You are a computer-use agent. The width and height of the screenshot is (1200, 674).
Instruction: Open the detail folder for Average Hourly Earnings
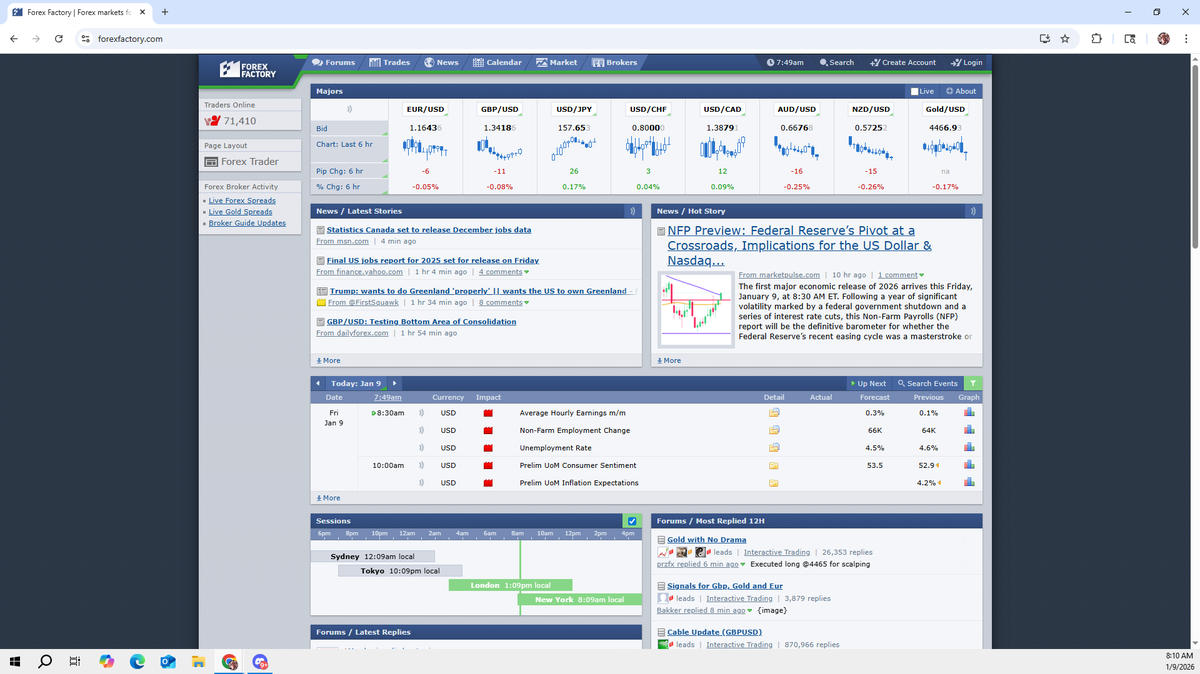coord(773,412)
